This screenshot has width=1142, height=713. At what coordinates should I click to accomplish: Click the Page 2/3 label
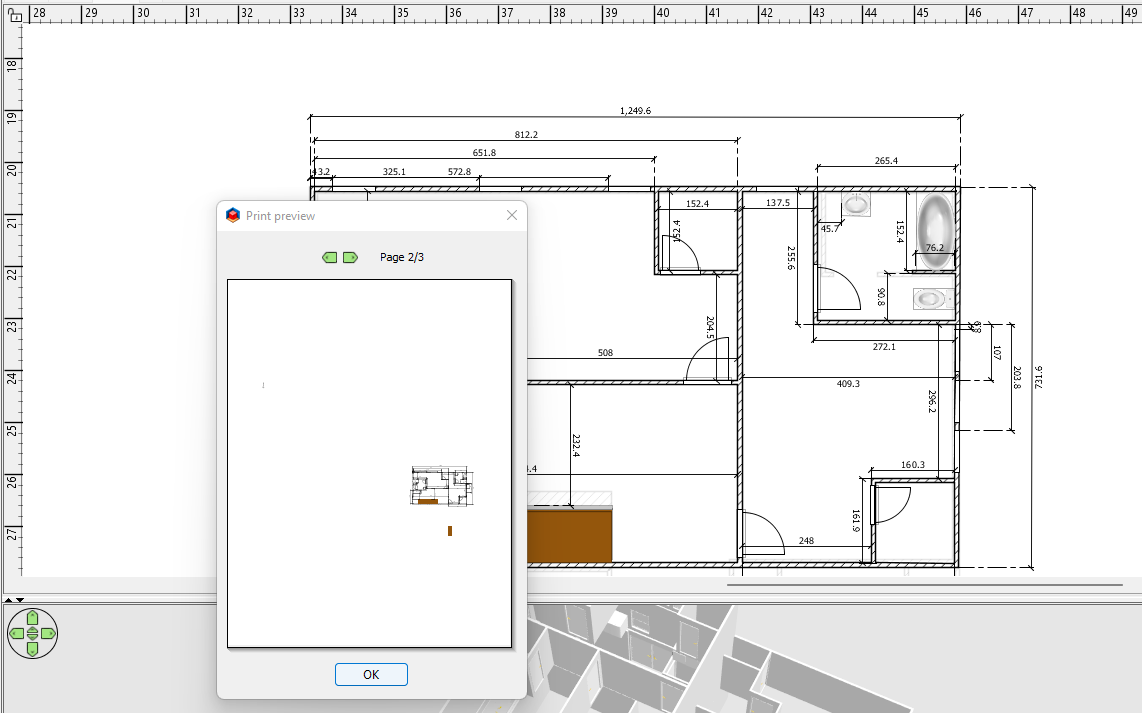[402, 257]
